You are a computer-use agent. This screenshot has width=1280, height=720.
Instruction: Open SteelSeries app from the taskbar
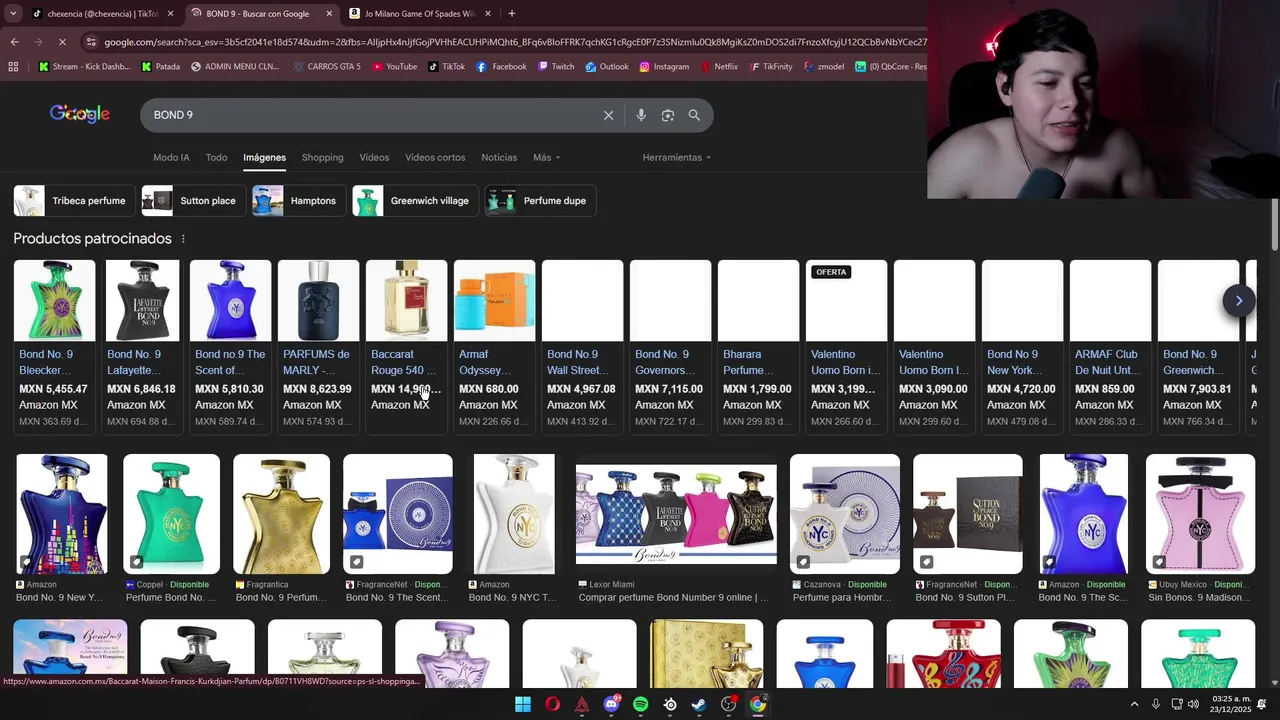[670, 704]
